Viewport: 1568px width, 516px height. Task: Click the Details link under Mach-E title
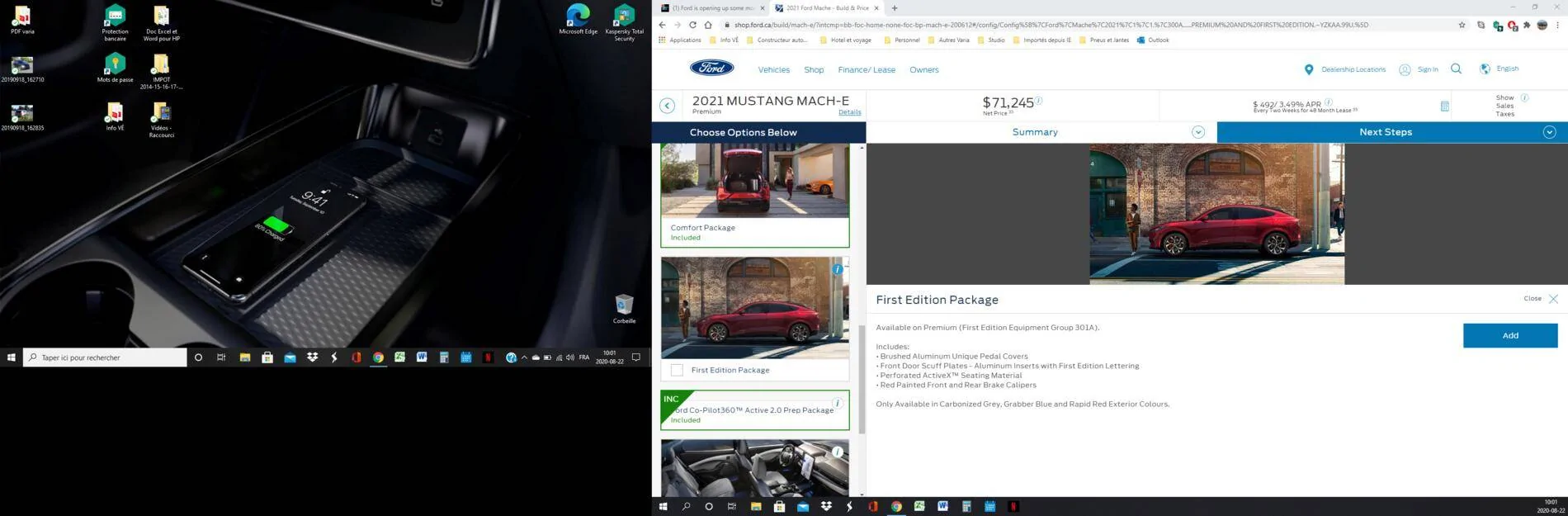(x=849, y=112)
